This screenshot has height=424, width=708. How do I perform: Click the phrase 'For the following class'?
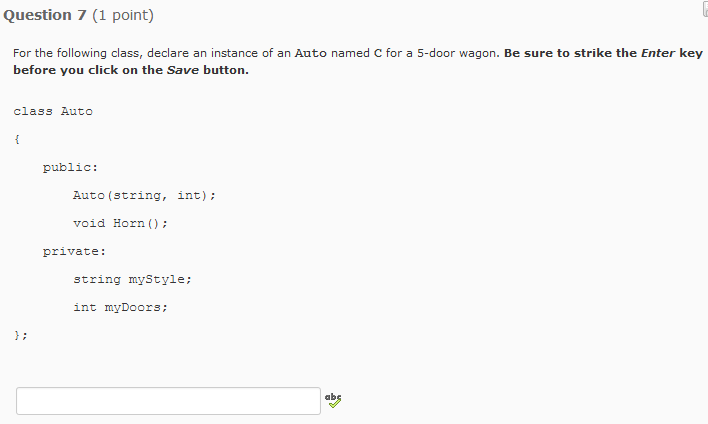[73, 53]
